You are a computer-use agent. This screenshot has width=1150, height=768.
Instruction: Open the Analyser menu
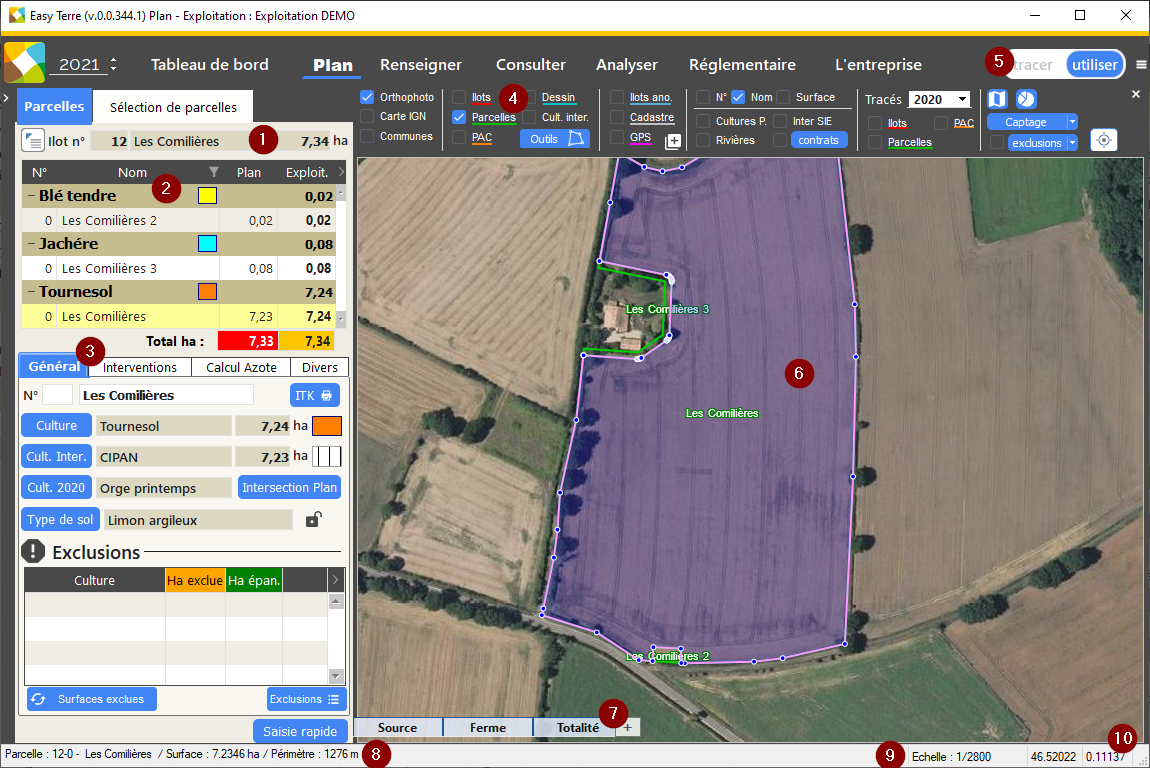pos(626,65)
